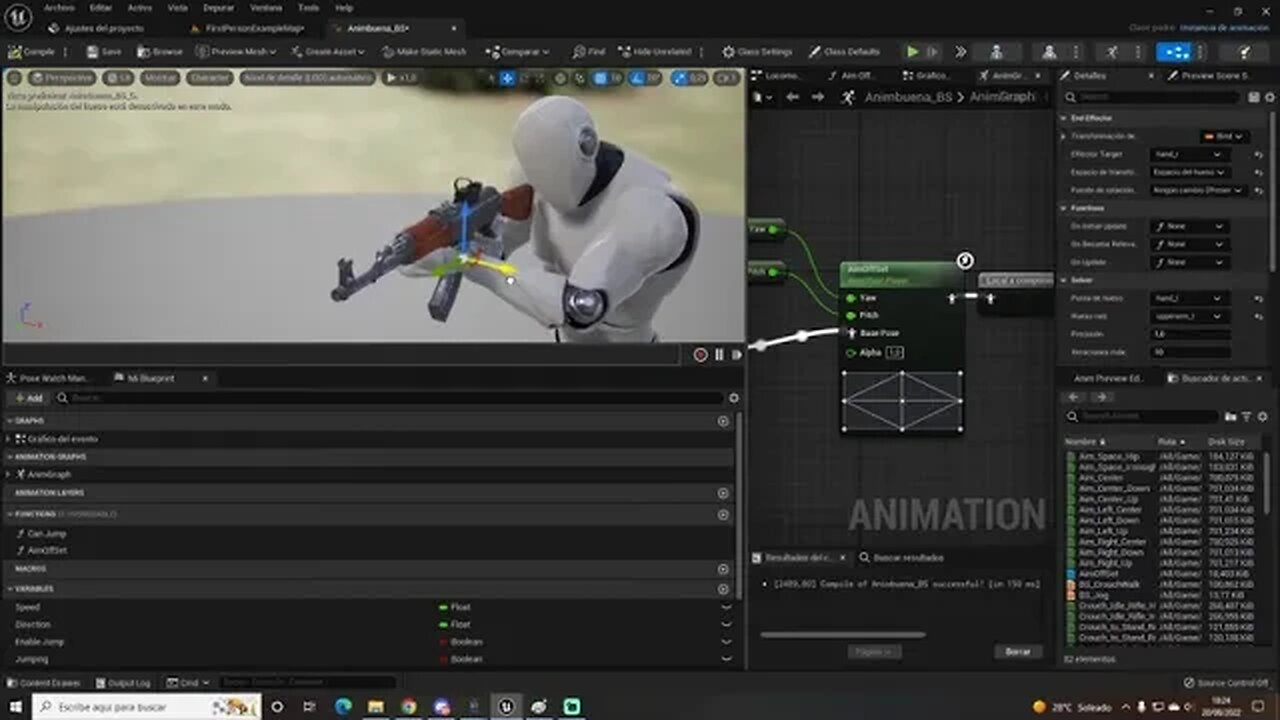Image resolution: width=1280 pixels, height=720 pixels.
Task: Click the record button under viewport
Action: click(700, 355)
